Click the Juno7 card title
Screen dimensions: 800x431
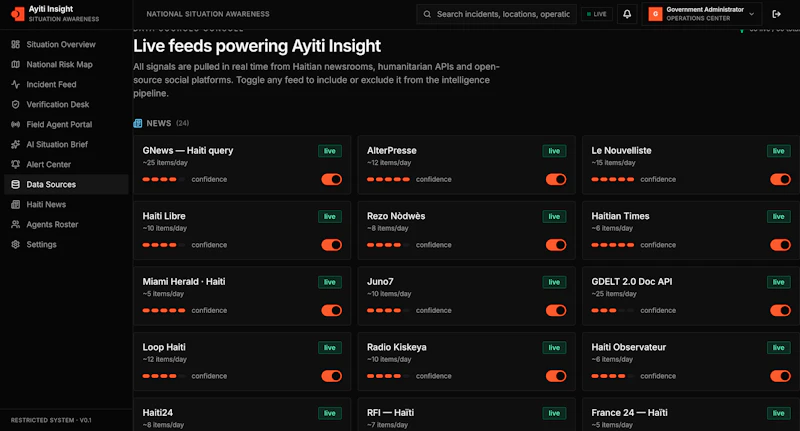(380, 282)
